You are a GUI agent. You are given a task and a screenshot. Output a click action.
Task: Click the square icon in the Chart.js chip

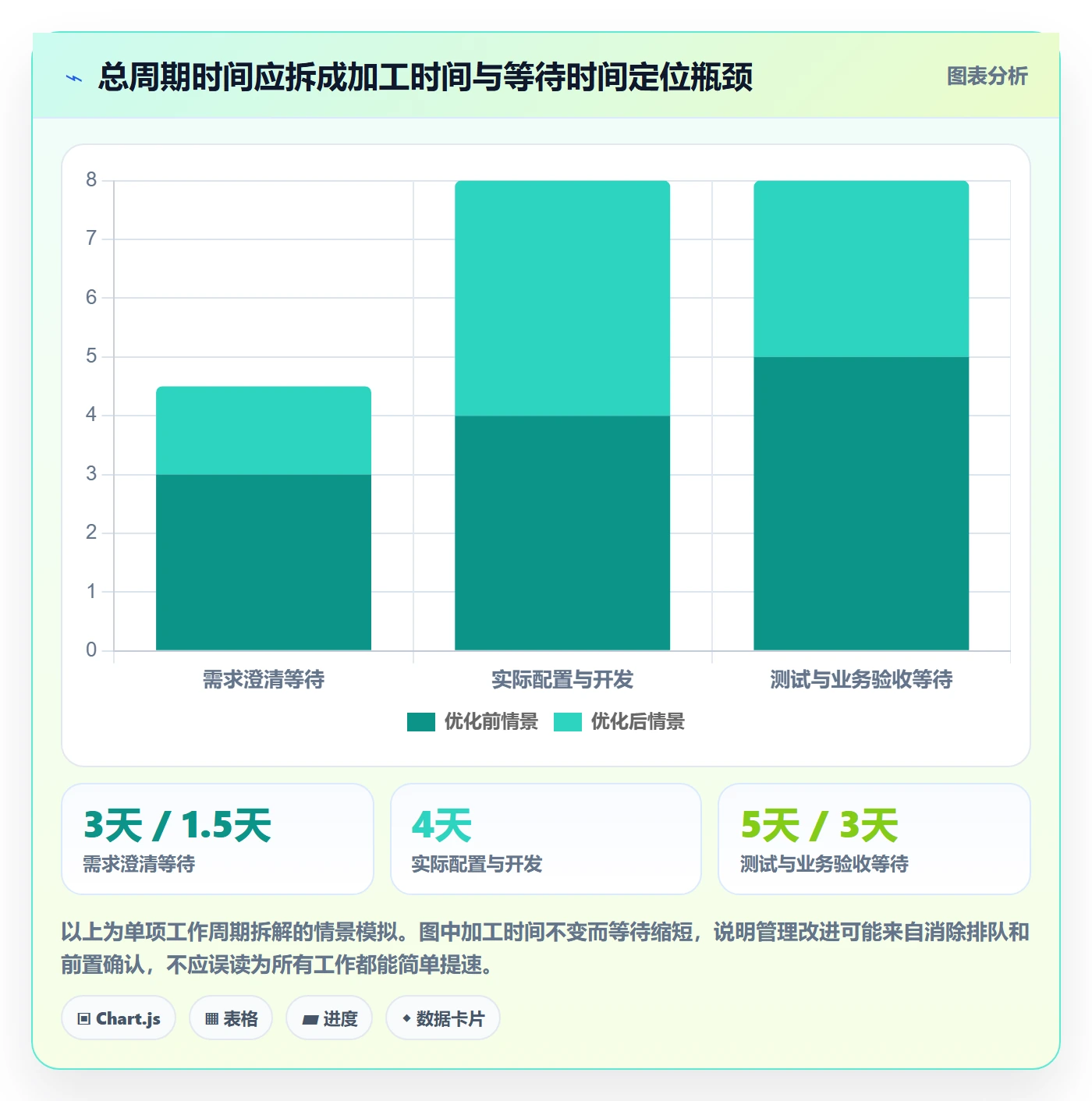pos(84,1019)
